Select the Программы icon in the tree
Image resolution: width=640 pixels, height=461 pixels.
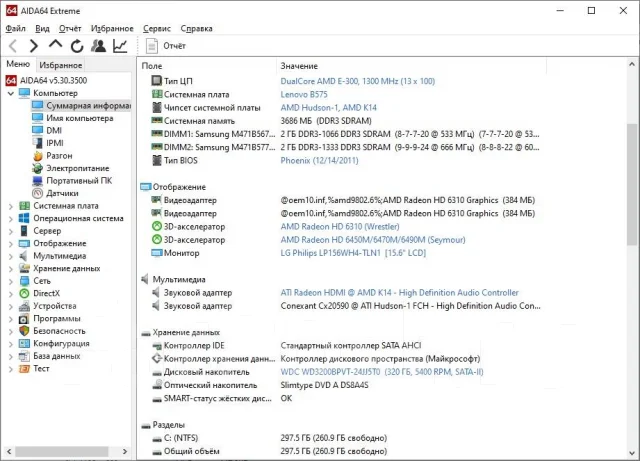[x=24, y=318]
